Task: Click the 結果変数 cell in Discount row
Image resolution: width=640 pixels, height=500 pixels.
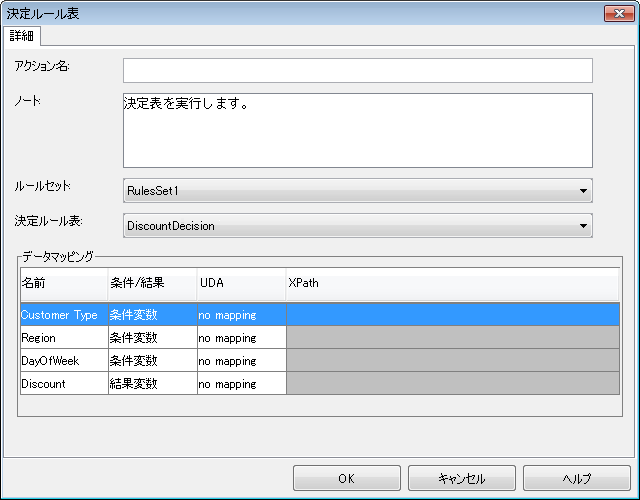Action: (x=153, y=383)
